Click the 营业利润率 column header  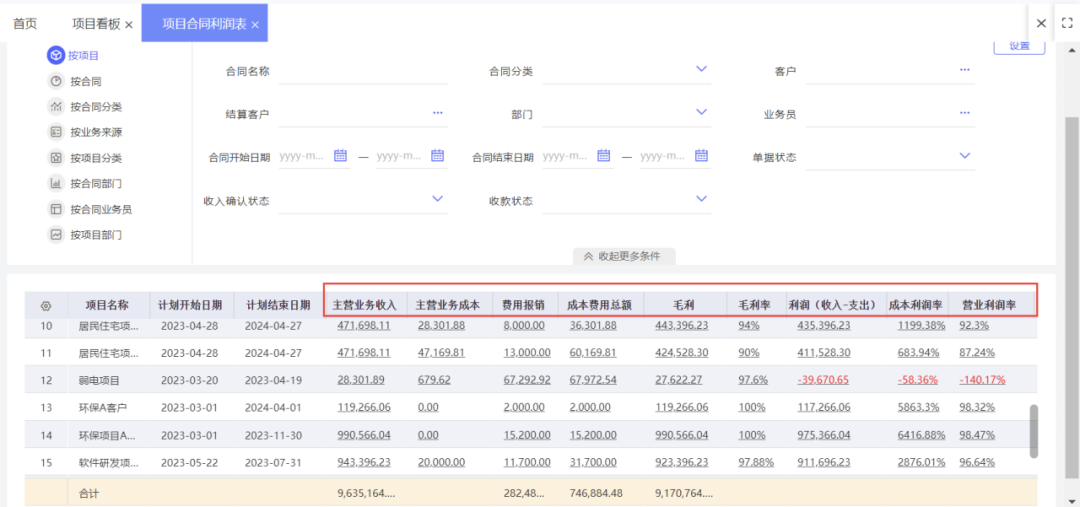click(x=989, y=304)
